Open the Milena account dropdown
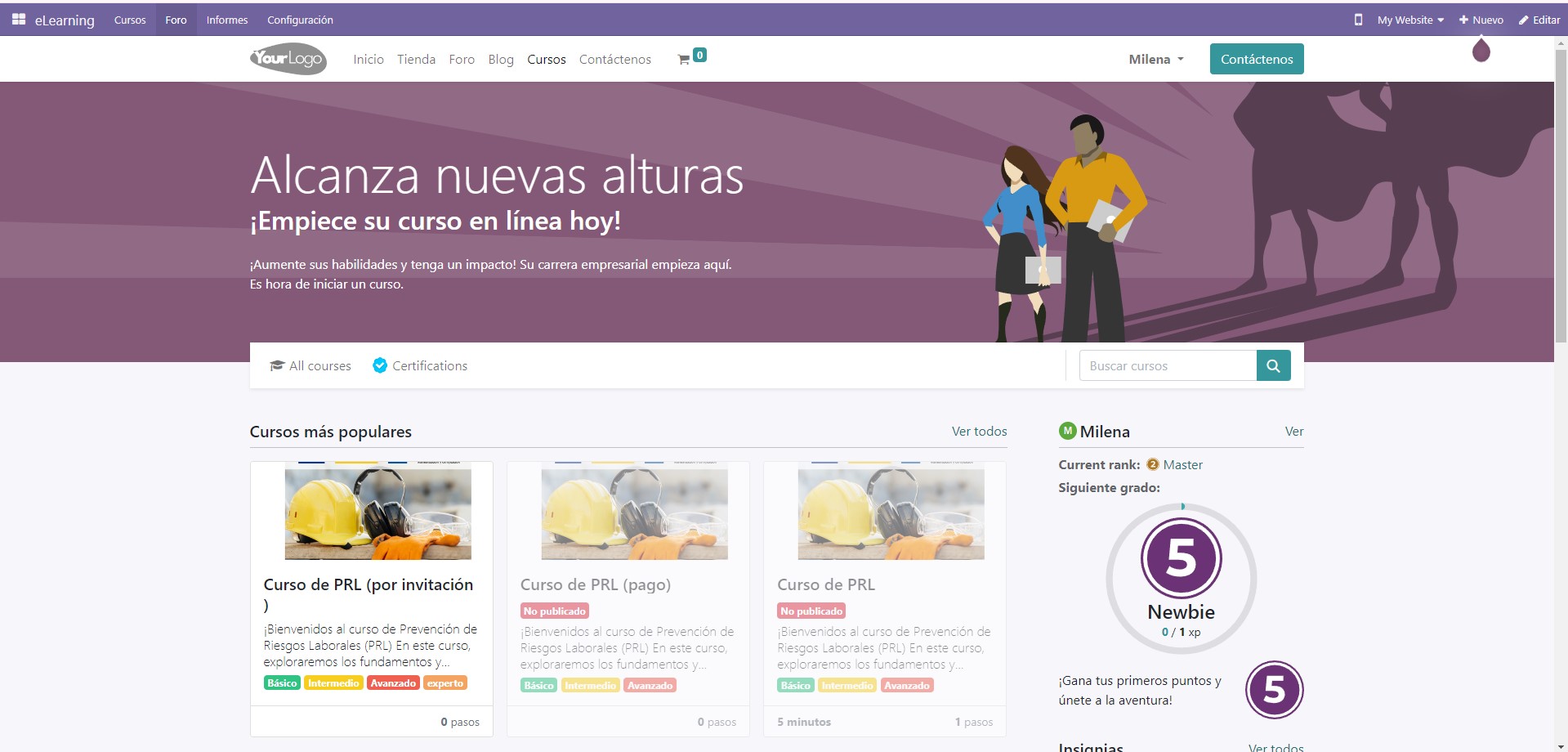Image resolution: width=1568 pixels, height=752 pixels. [x=1155, y=59]
